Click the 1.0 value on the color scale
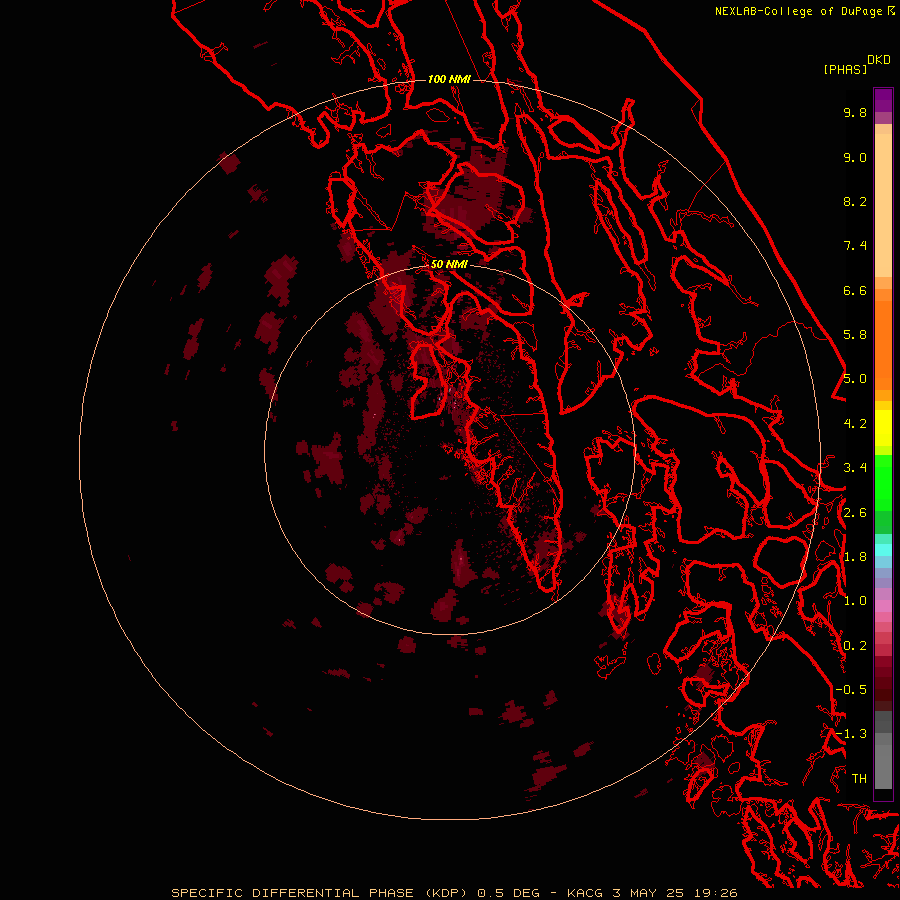Image resolution: width=900 pixels, height=900 pixels. pyautogui.click(x=855, y=601)
